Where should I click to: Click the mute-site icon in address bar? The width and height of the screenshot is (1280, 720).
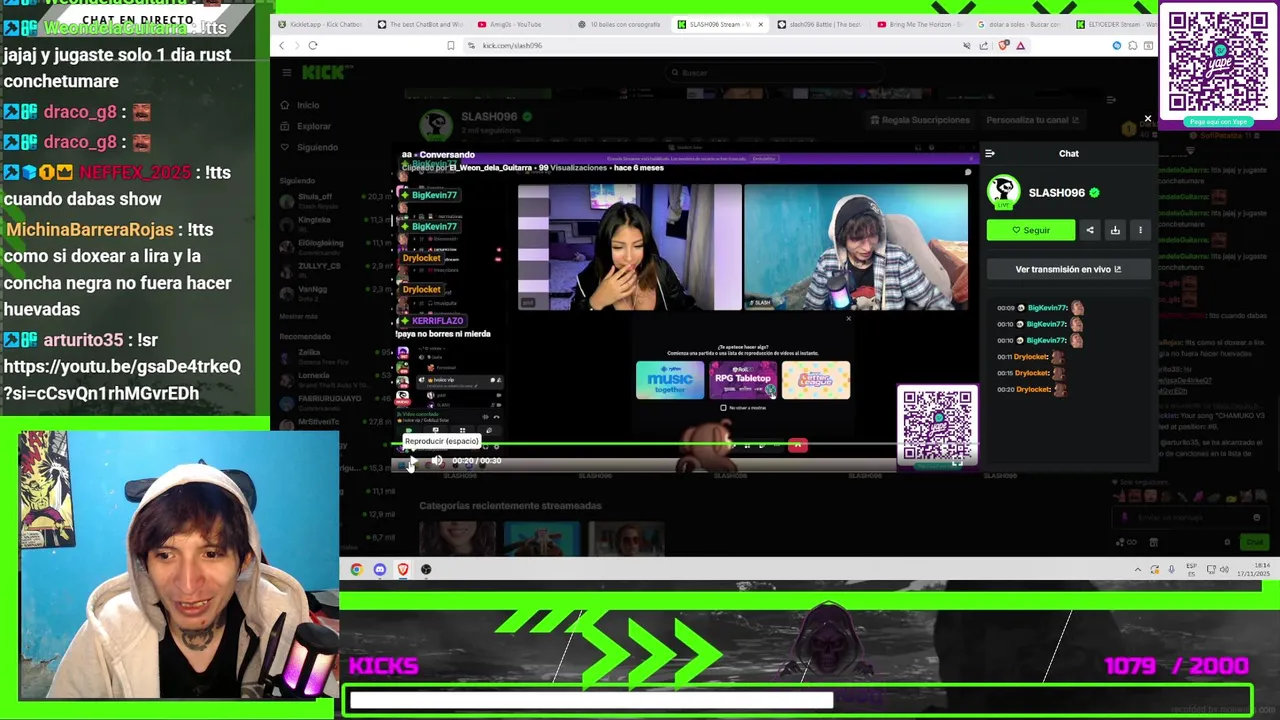click(966, 45)
